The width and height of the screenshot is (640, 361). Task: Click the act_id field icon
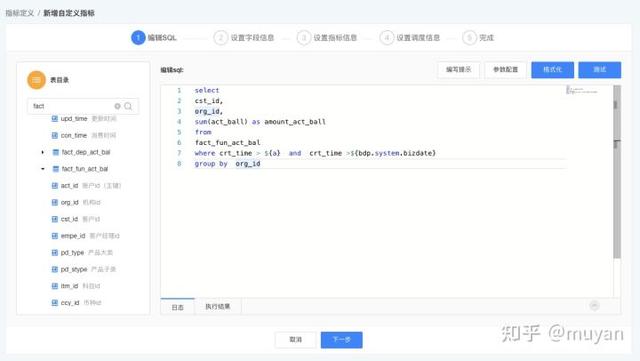(55, 185)
